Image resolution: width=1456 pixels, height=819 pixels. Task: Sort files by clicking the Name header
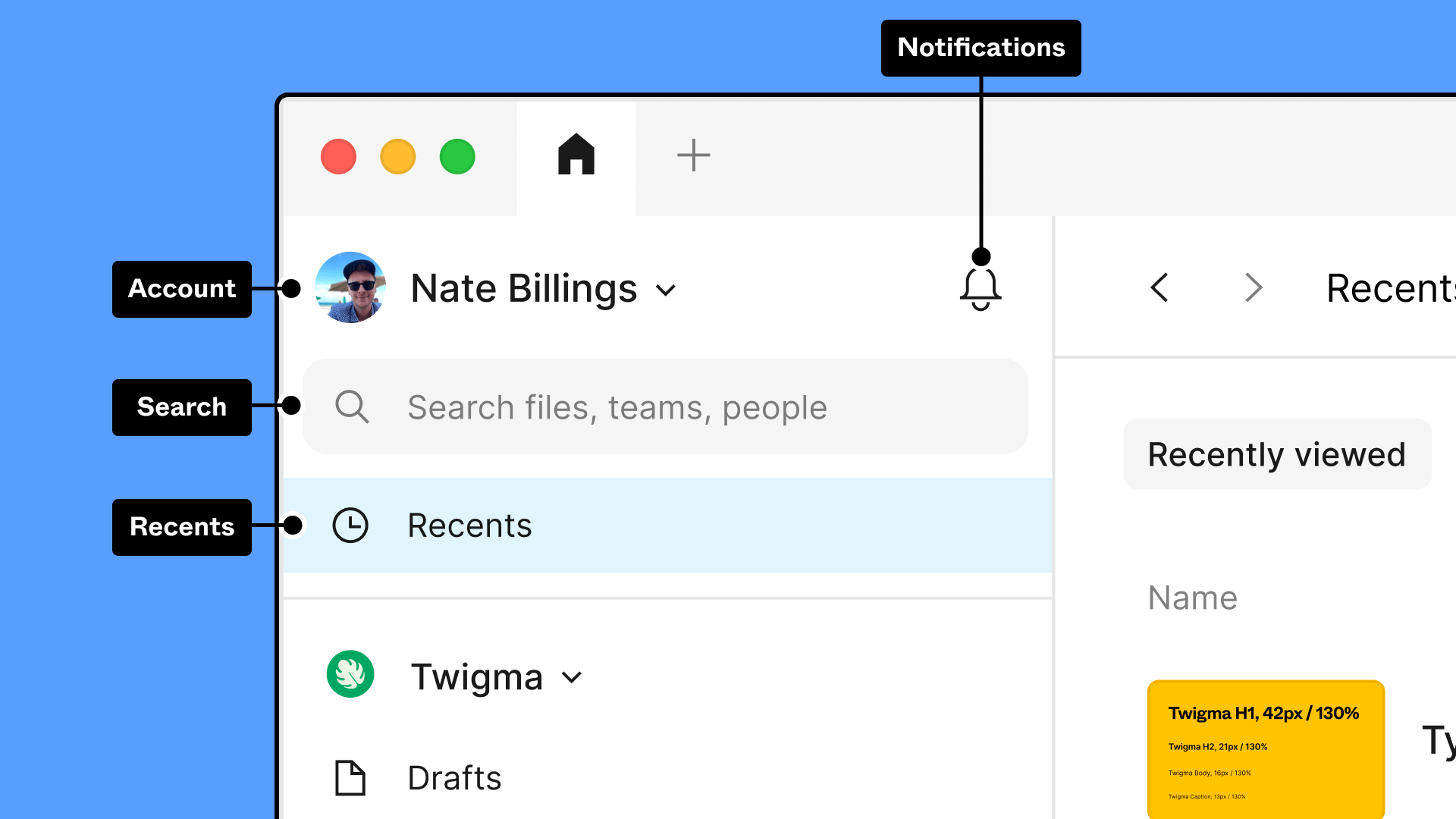click(x=1192, y=598)
